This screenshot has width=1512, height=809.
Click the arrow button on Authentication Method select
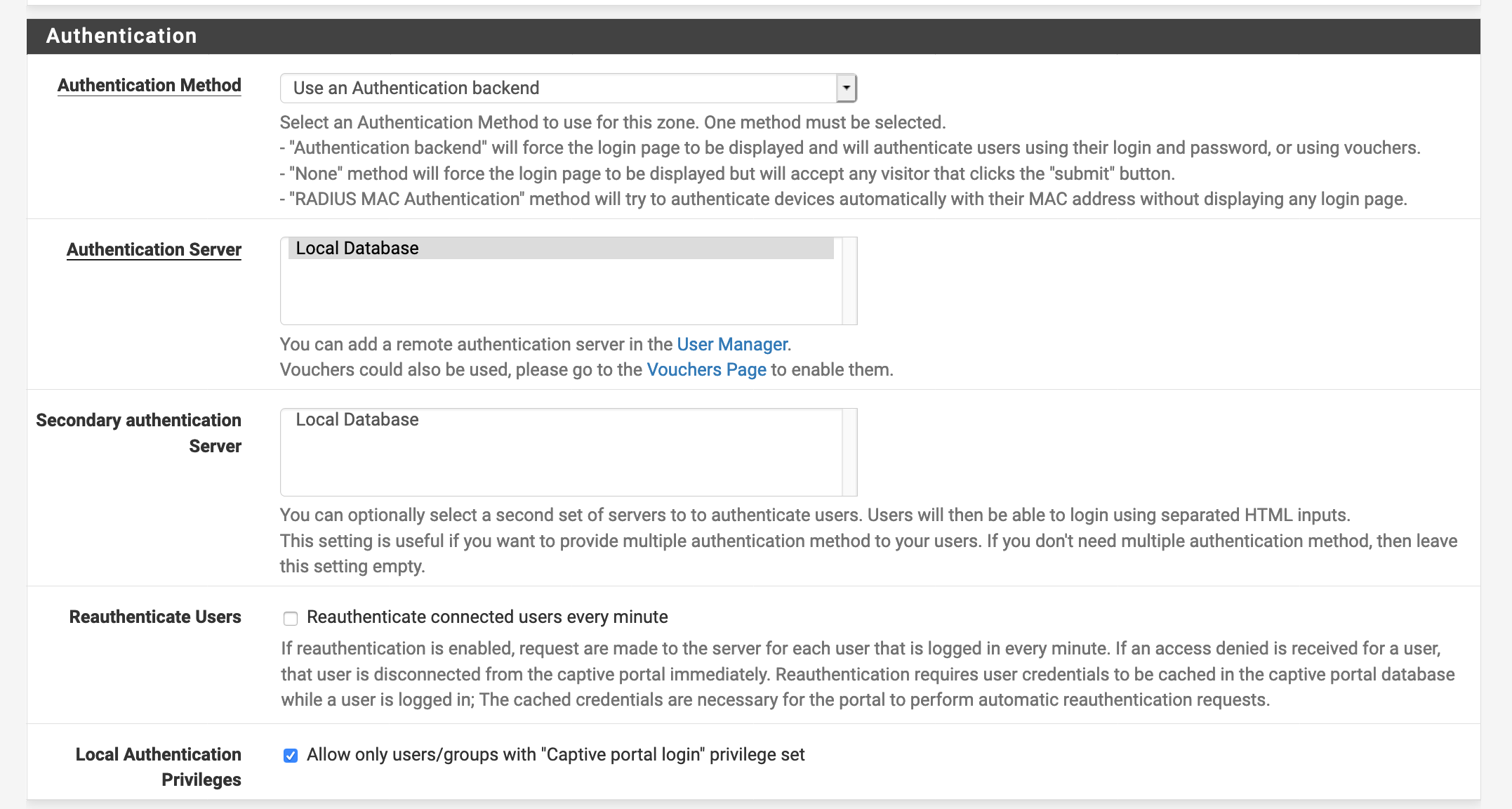(x=847, y=88)
